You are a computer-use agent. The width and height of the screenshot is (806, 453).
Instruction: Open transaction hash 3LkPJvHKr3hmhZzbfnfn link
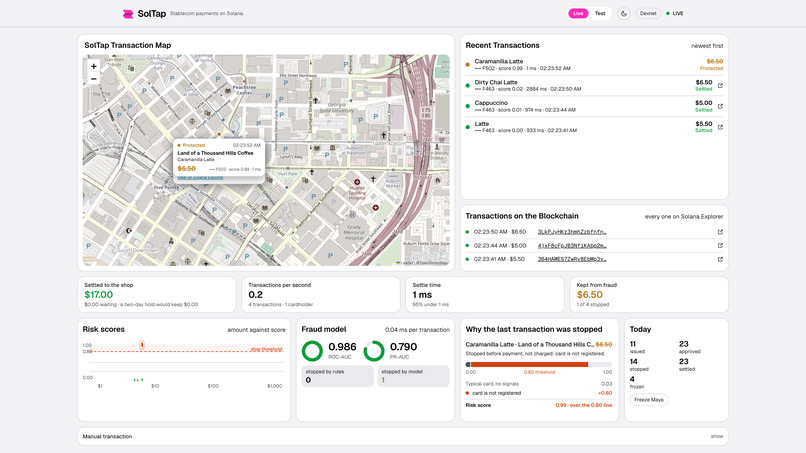pyautogui.click(x=572, y=232)
